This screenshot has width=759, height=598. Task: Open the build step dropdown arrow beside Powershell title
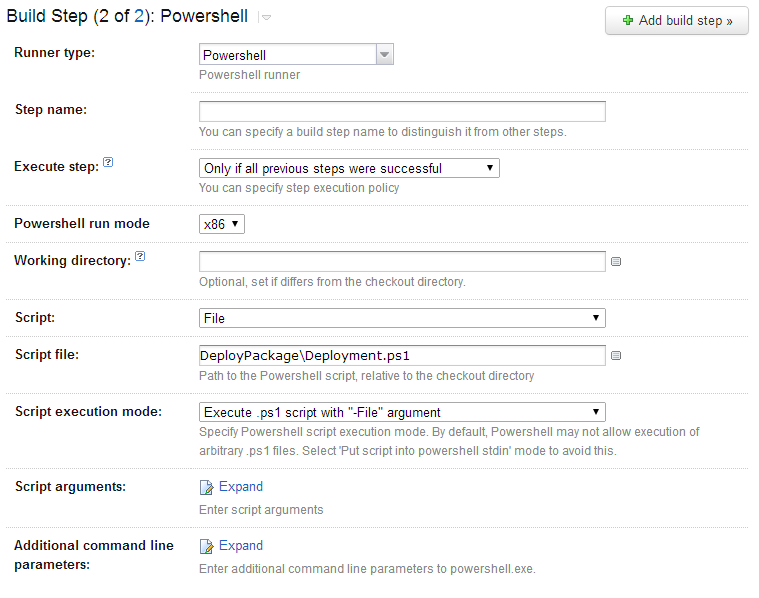(x=265, y=17)
